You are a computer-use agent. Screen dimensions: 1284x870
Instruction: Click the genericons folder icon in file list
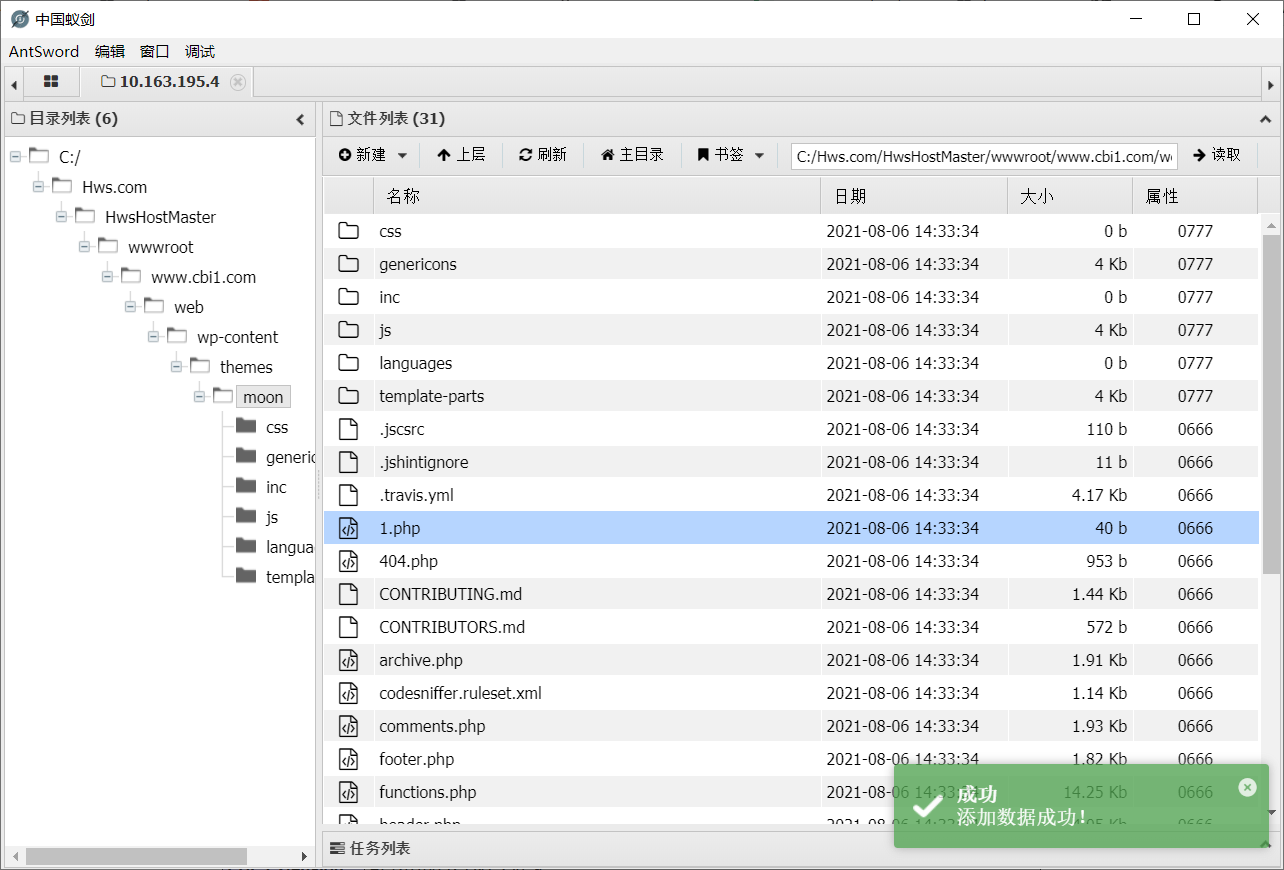coord(348,264)
